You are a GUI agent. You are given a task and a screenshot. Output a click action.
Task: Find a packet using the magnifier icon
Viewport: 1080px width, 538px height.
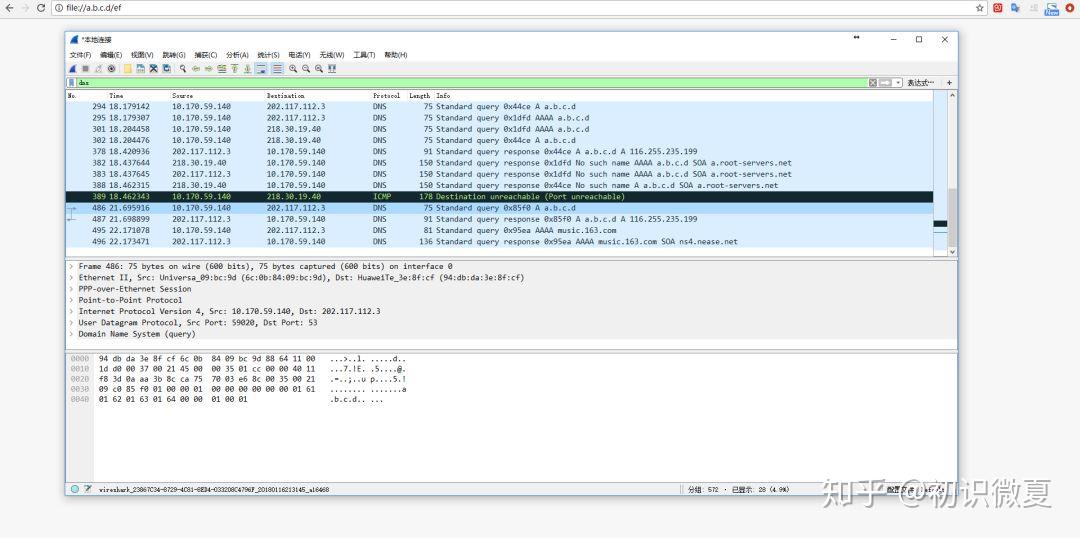[x=183, y=69]
